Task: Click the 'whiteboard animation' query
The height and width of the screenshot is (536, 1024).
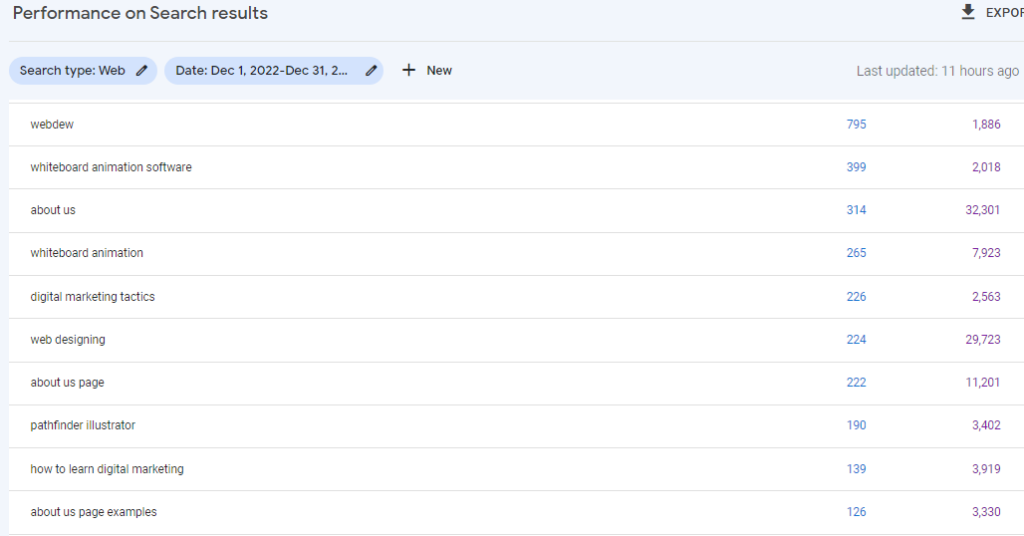Action: click(x=87, y=254)
